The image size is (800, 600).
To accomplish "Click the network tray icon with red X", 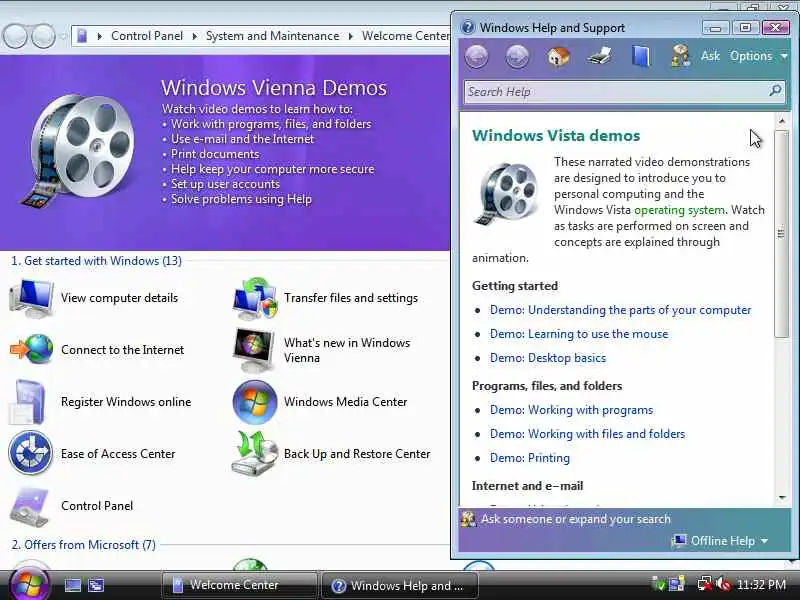I will coord(705,584).
